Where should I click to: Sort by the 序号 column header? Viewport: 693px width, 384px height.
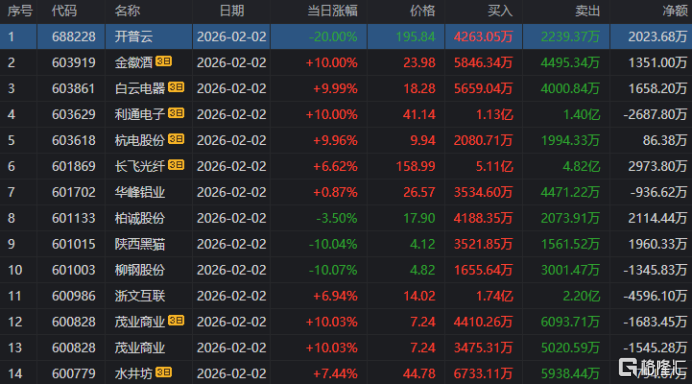coord(20,11)
